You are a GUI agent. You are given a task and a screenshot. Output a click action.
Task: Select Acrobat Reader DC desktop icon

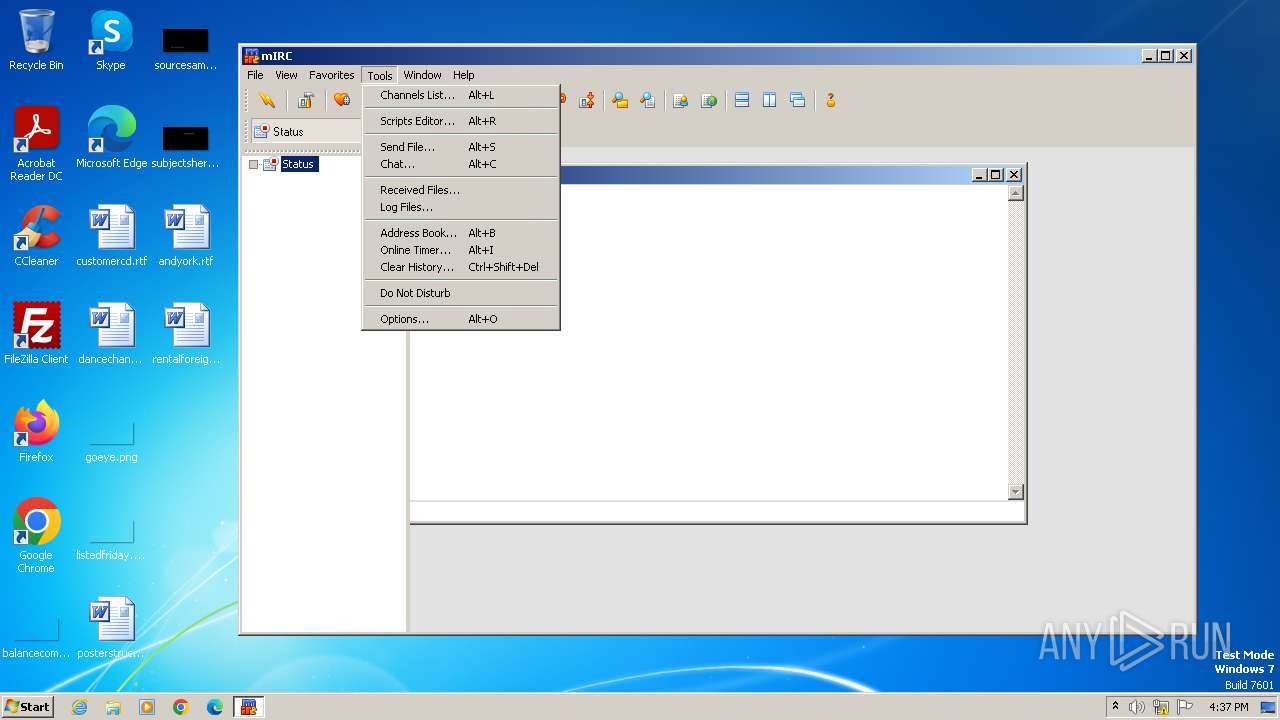pos(36,144)
